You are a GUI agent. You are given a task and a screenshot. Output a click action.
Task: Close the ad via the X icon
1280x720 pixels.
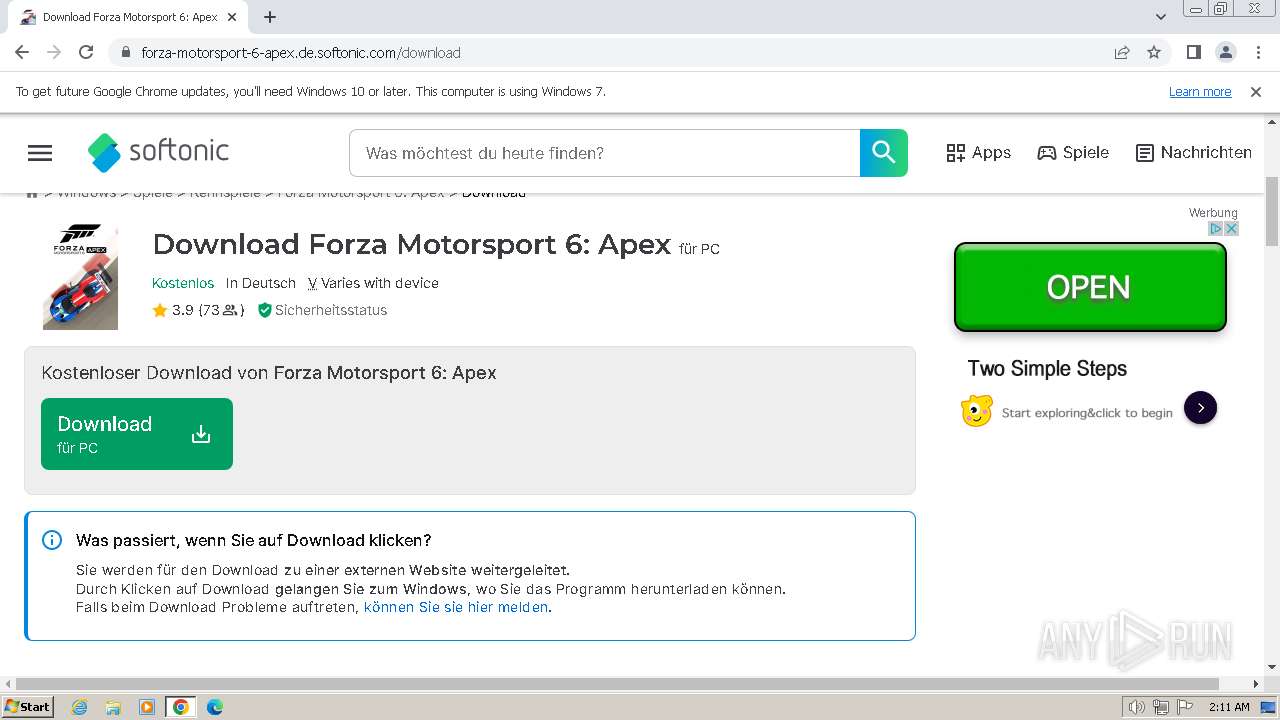coord(1232,229)
